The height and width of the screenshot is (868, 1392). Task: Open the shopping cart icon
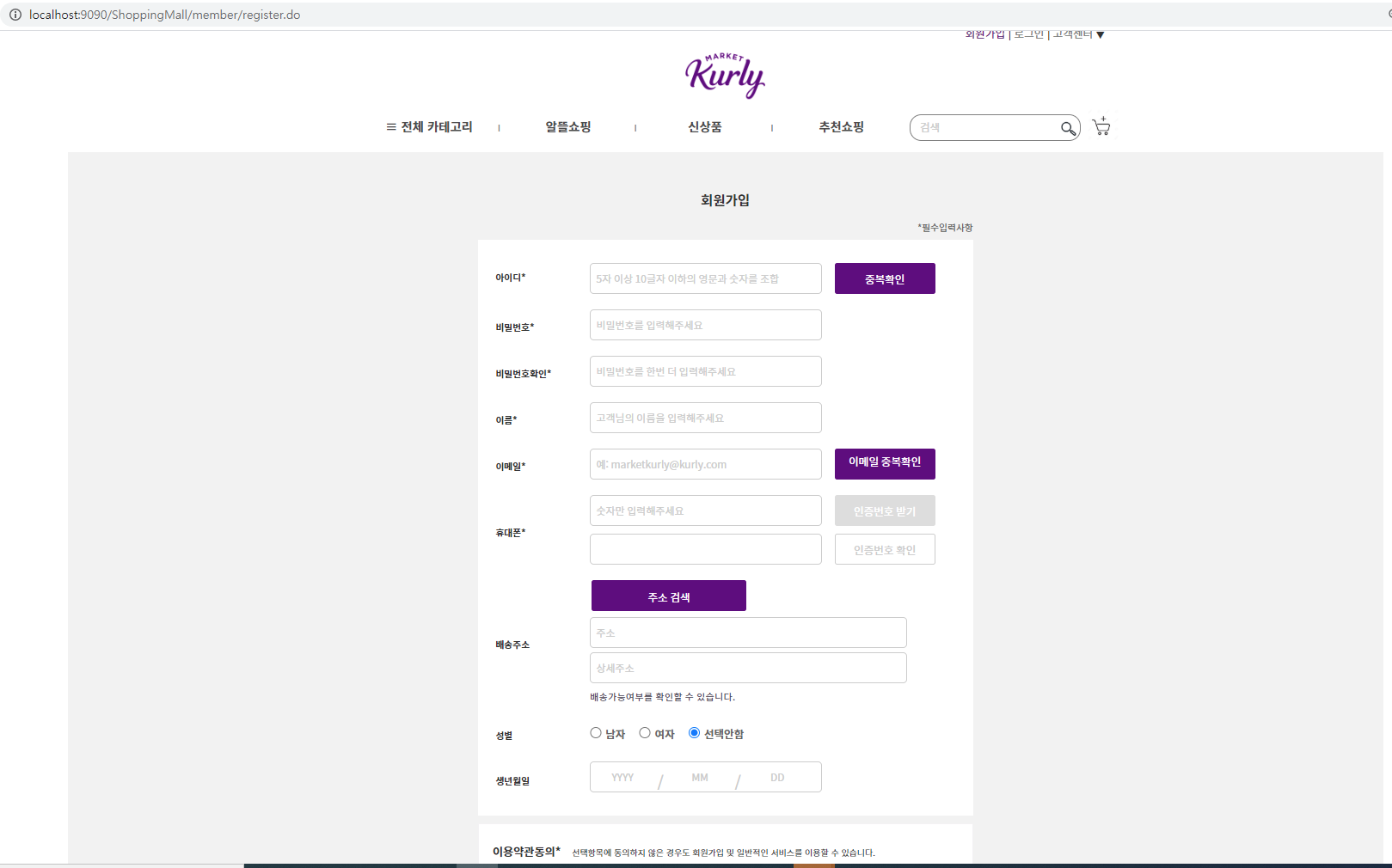(x=1101, y=126)
